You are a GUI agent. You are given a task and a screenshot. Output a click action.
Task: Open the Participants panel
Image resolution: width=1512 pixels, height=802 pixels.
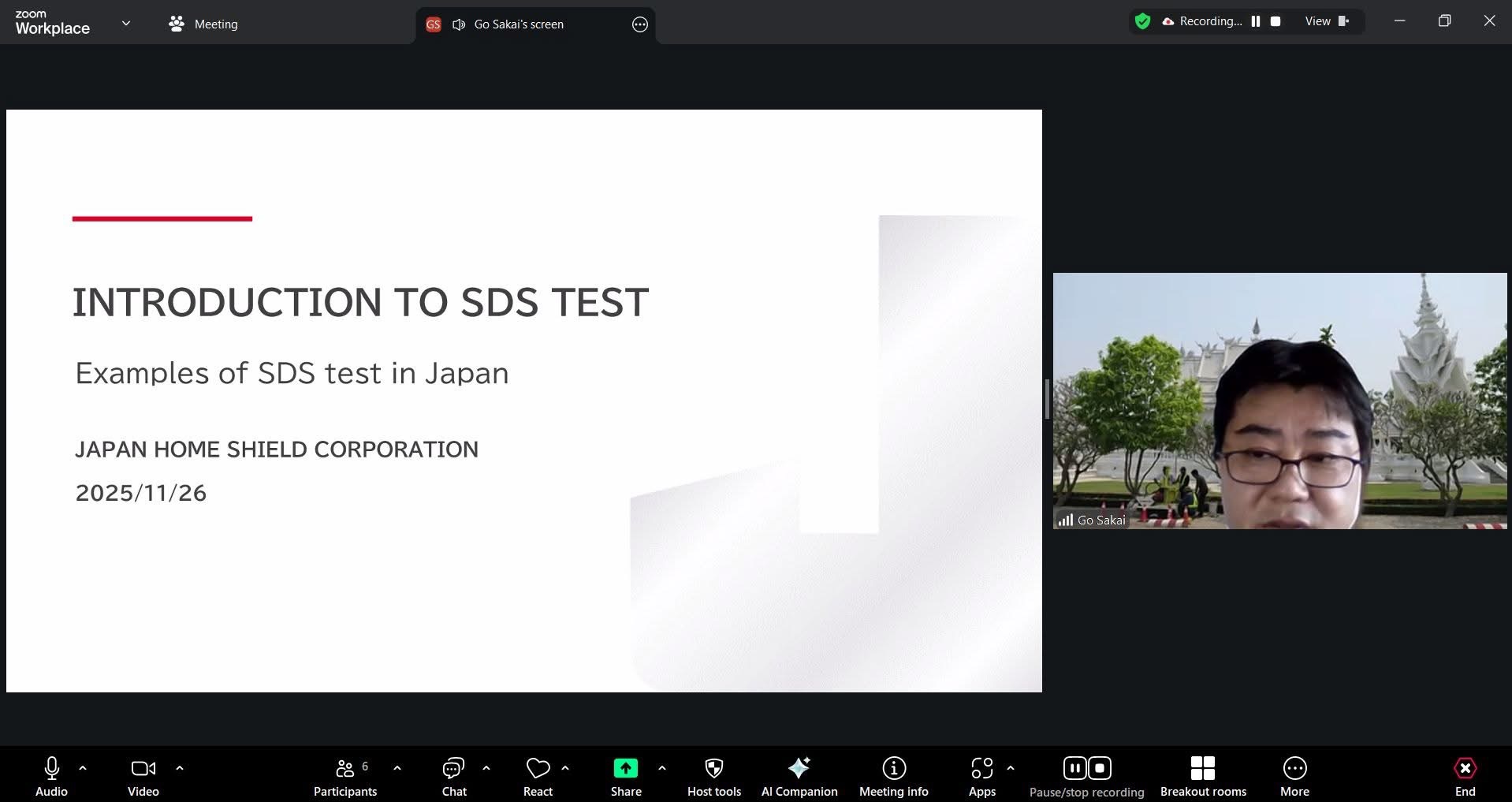click(345, 777)
